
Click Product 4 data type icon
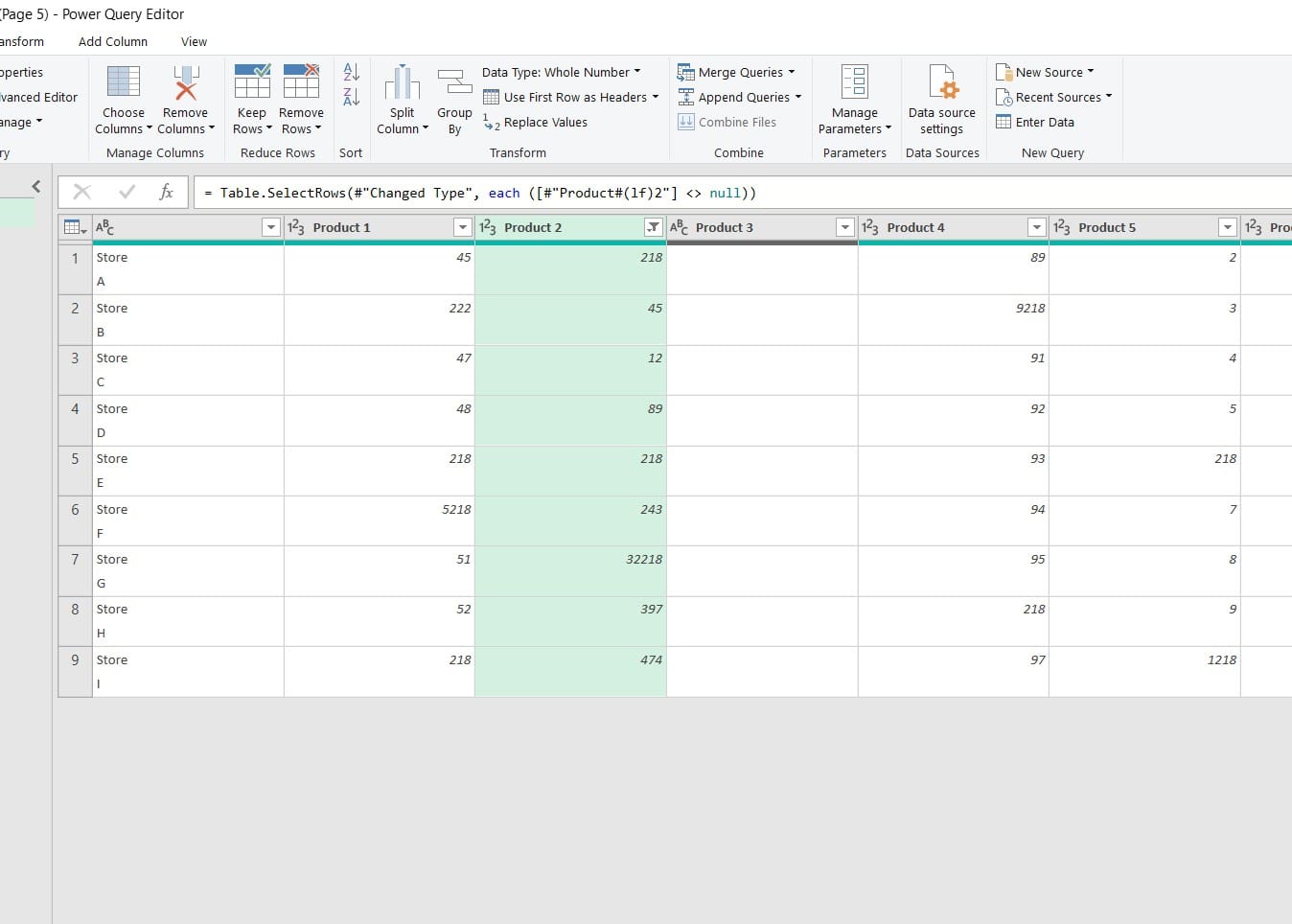pyautogui.click(x=870, y=227)
